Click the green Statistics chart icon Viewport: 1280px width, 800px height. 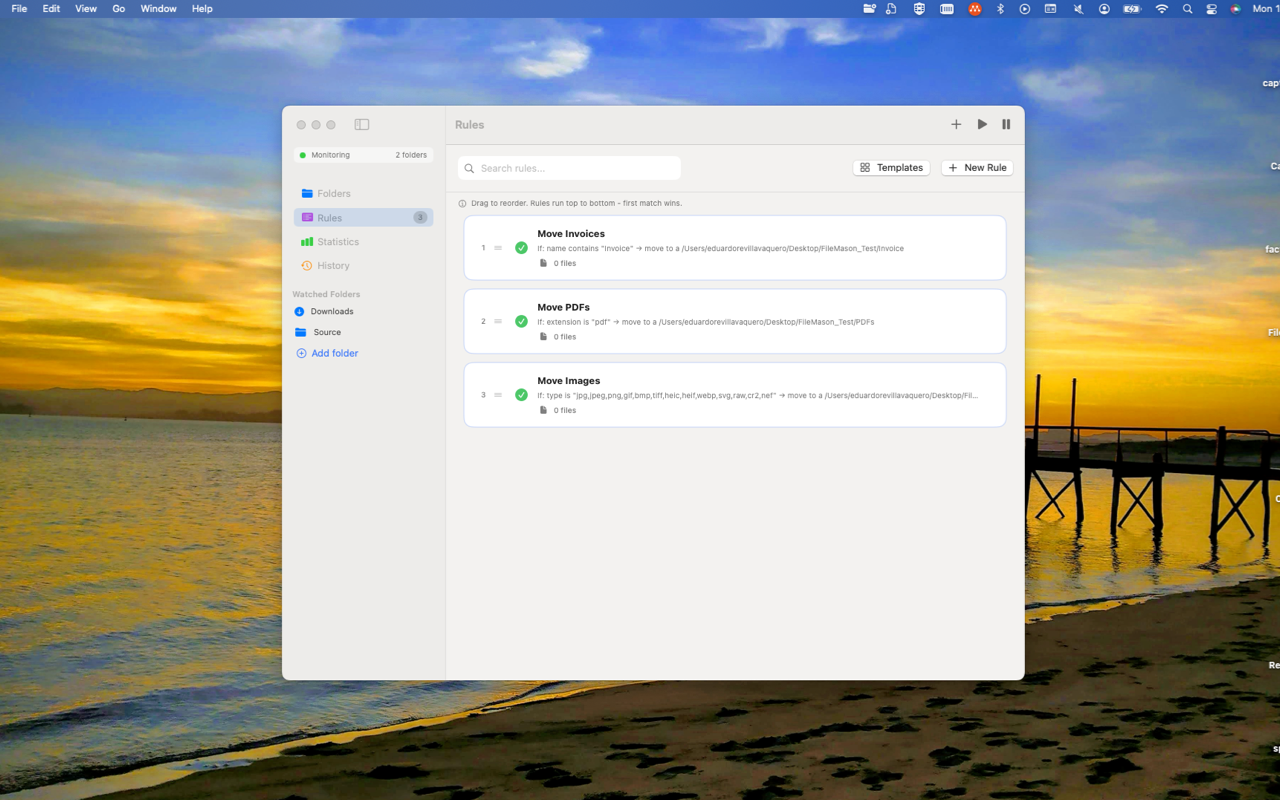(307, 241)
